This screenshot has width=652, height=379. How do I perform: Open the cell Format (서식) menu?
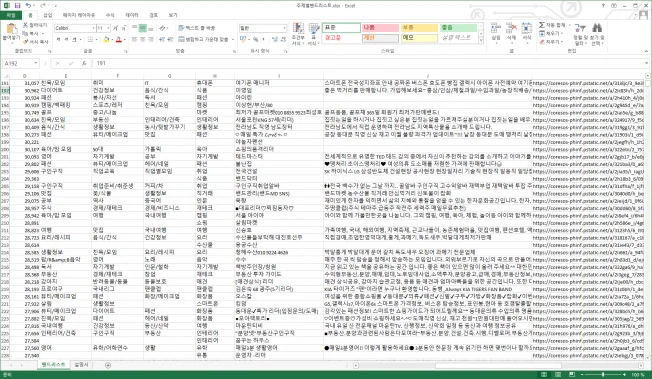point(526,32)
